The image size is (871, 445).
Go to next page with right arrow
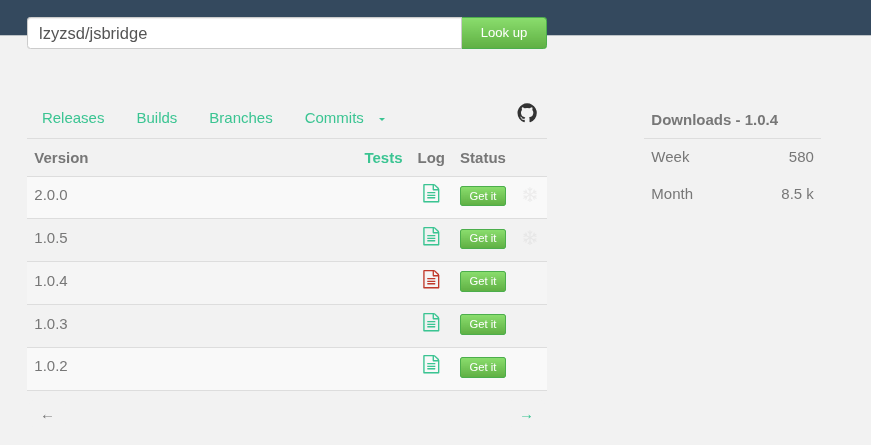click(x=526, y=416)
